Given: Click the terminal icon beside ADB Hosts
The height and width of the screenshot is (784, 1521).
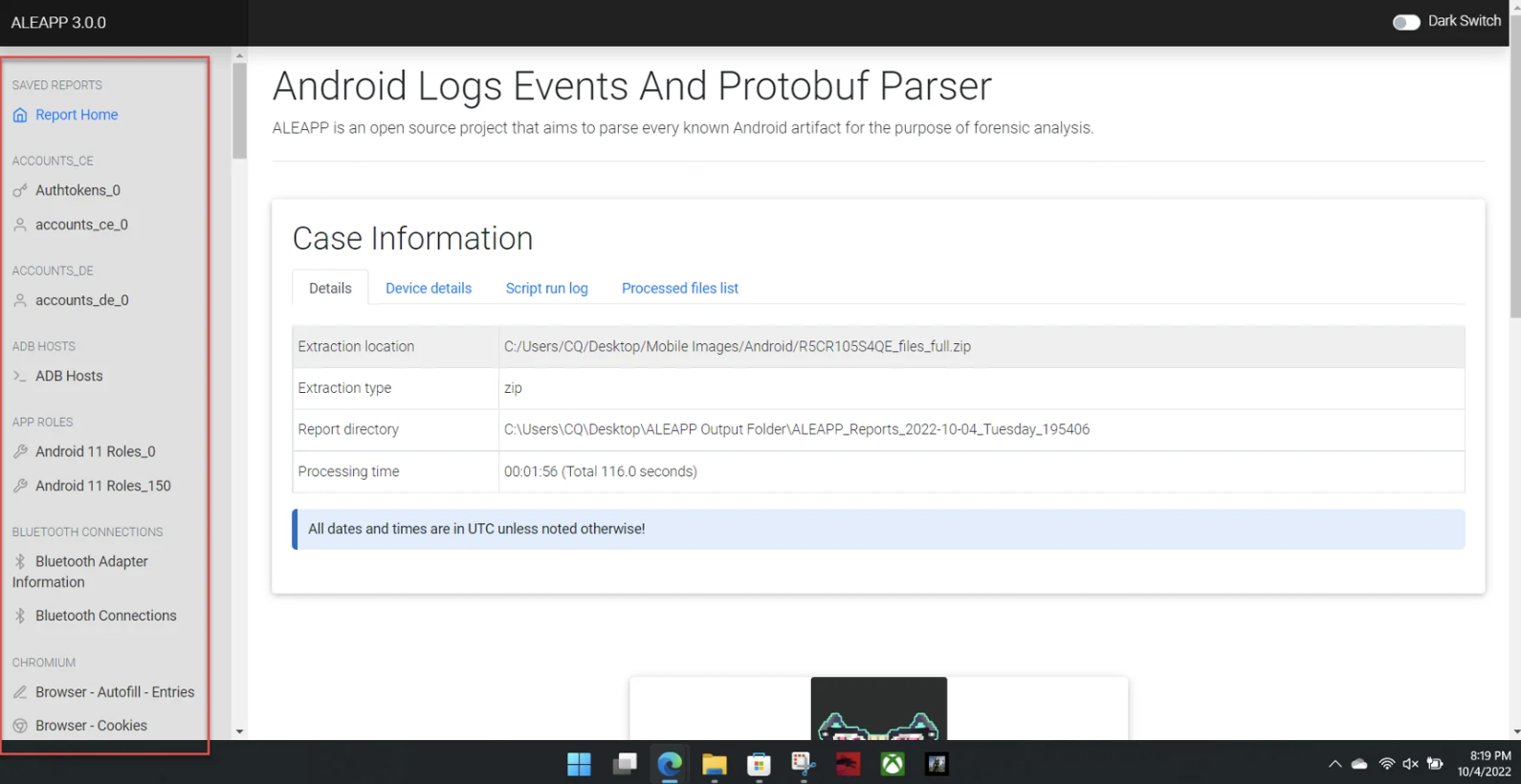Looking at the screenshot, I should 20,376.
